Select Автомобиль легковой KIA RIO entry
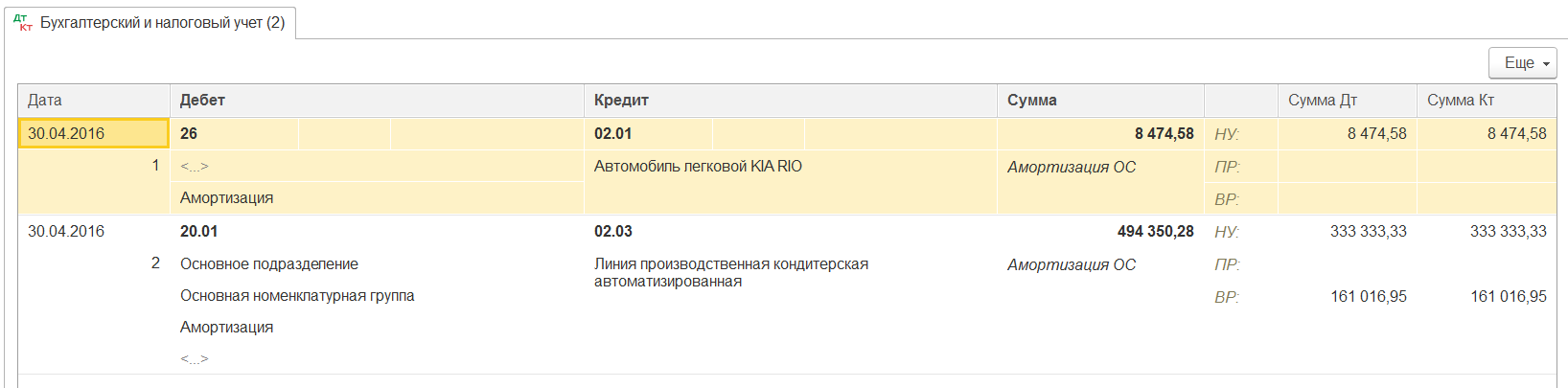1568x388 pixels. coord(698,167)
